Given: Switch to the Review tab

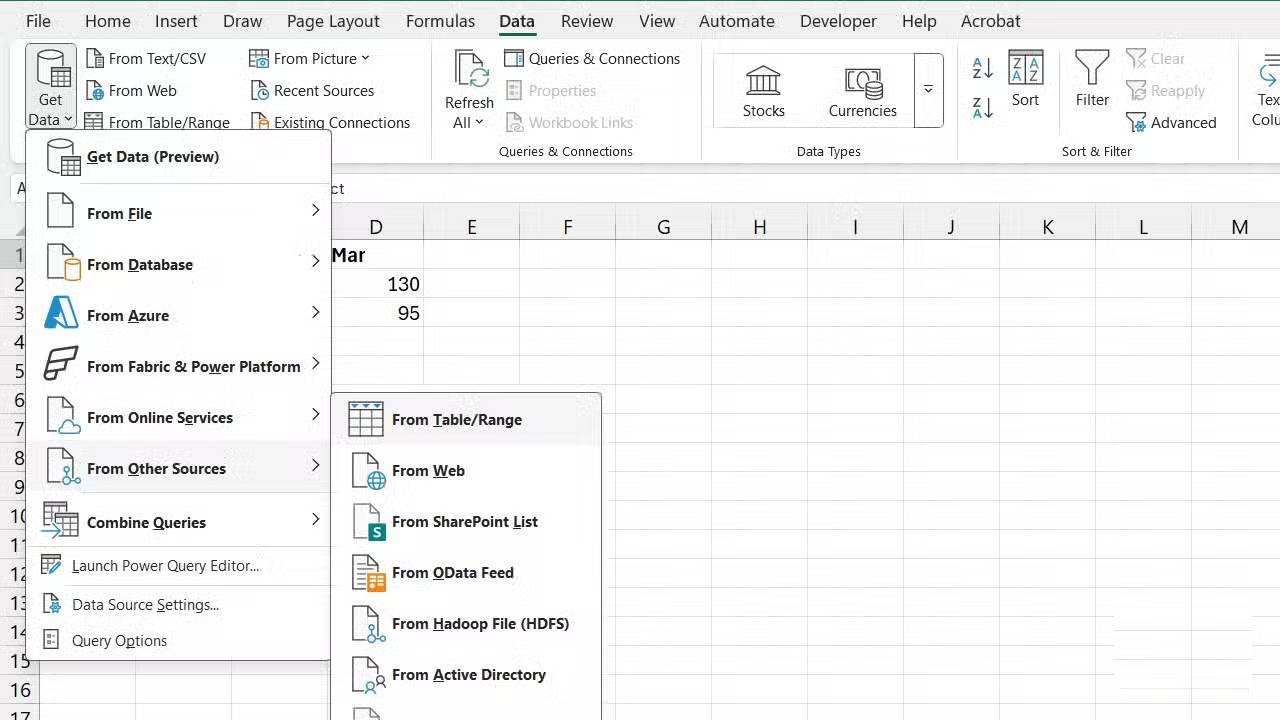Looking at the screenshot, I should point(587,21).
